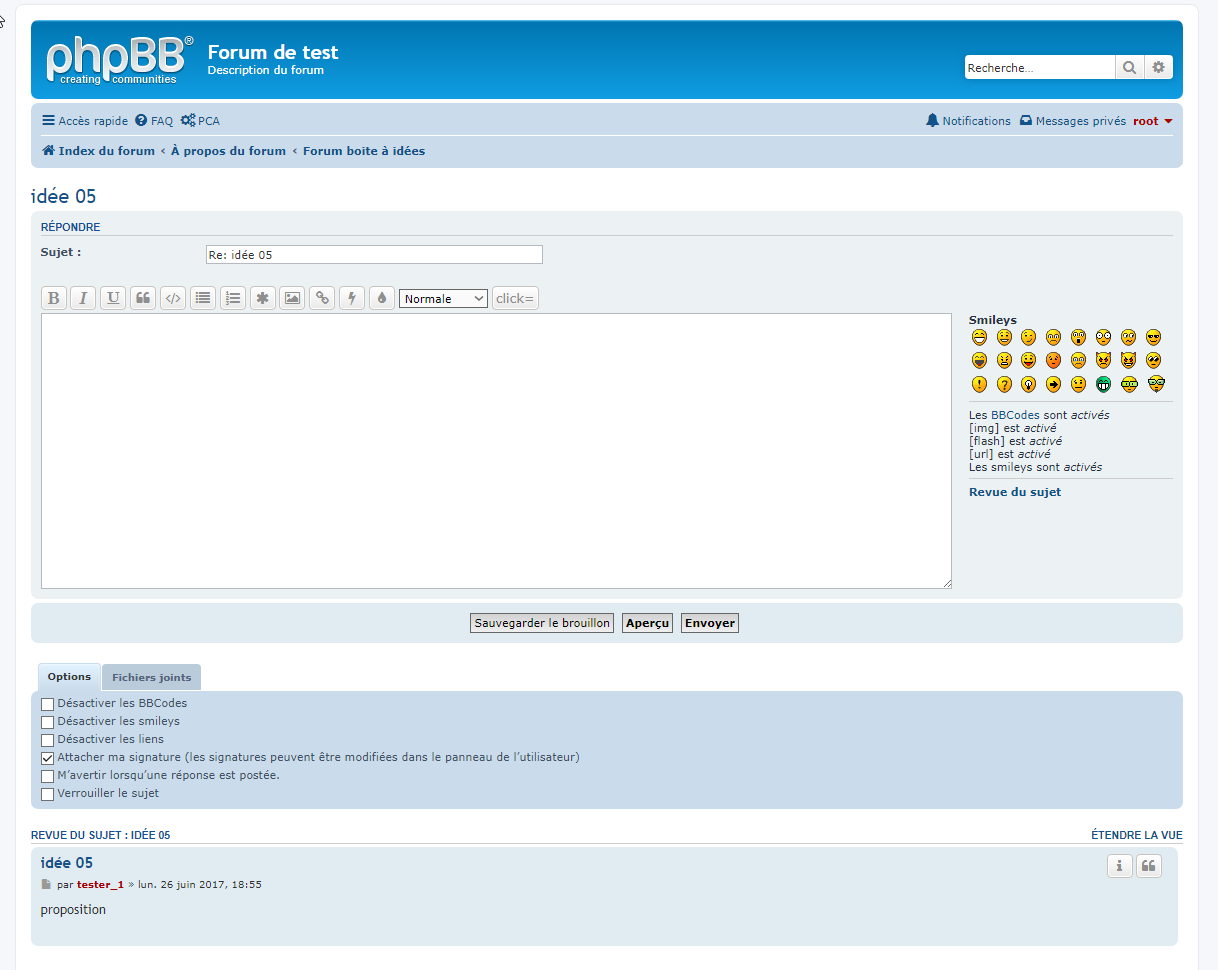Tick the Verrouiller le sujet checkbox

tap(48, 794)
